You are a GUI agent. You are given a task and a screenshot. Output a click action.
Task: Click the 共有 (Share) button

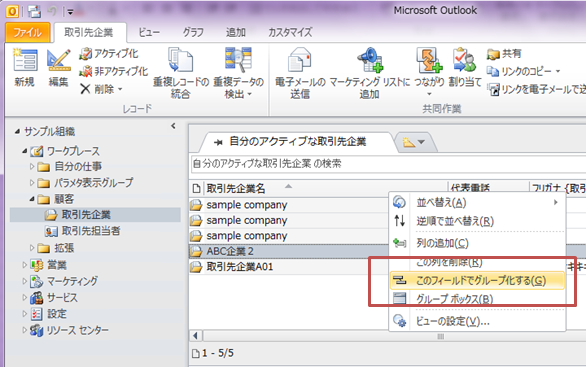pyautogui.click(x=504, y=53)
